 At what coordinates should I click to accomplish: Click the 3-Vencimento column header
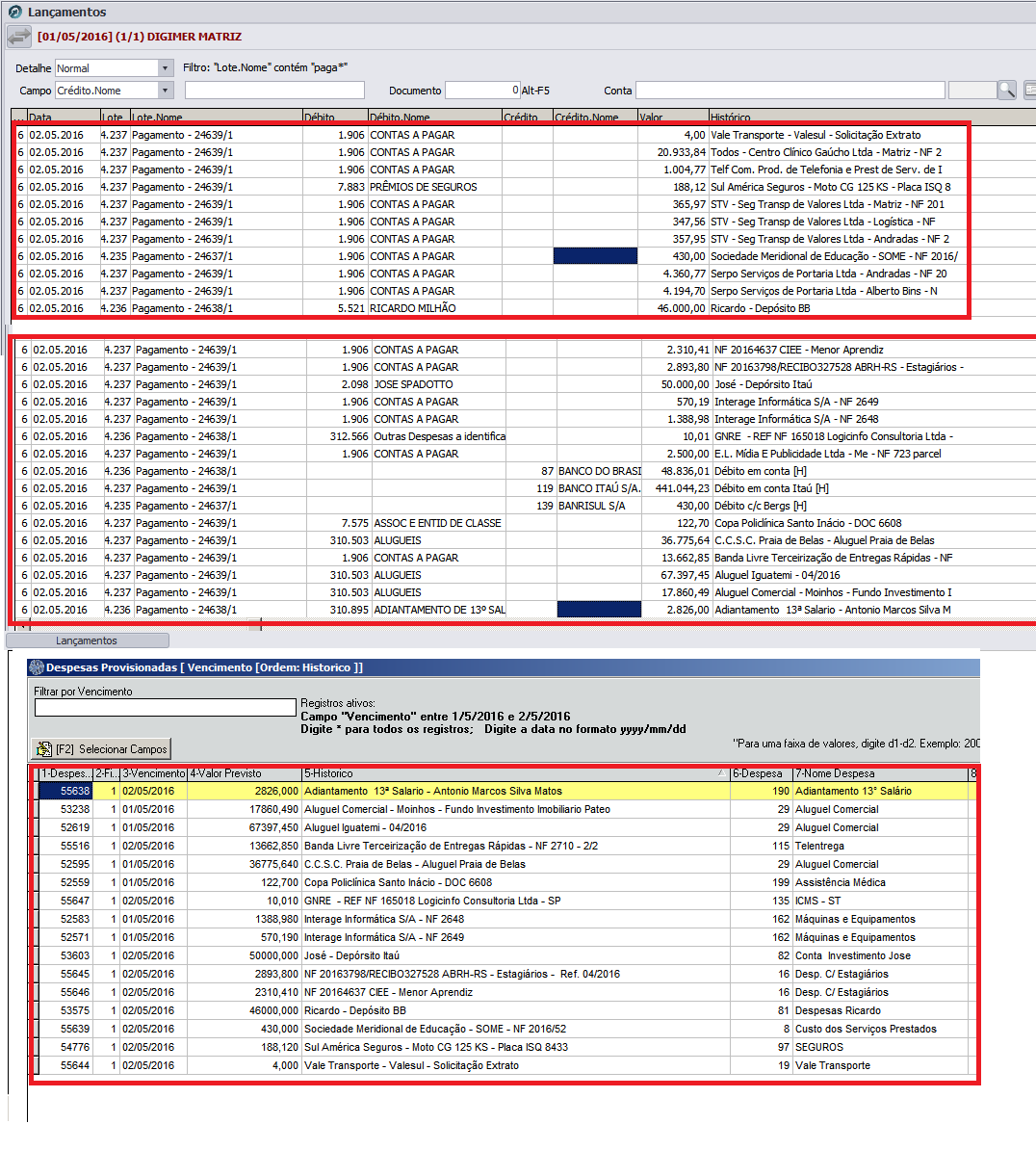(x=154, y=773)
